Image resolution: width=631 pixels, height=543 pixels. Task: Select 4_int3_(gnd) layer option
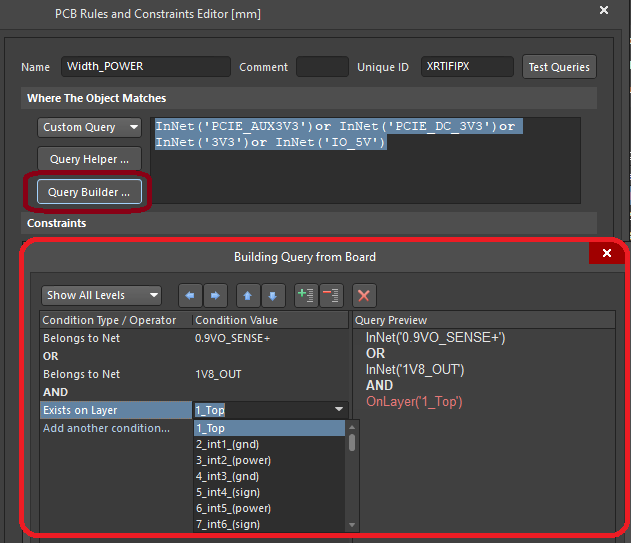269,476
